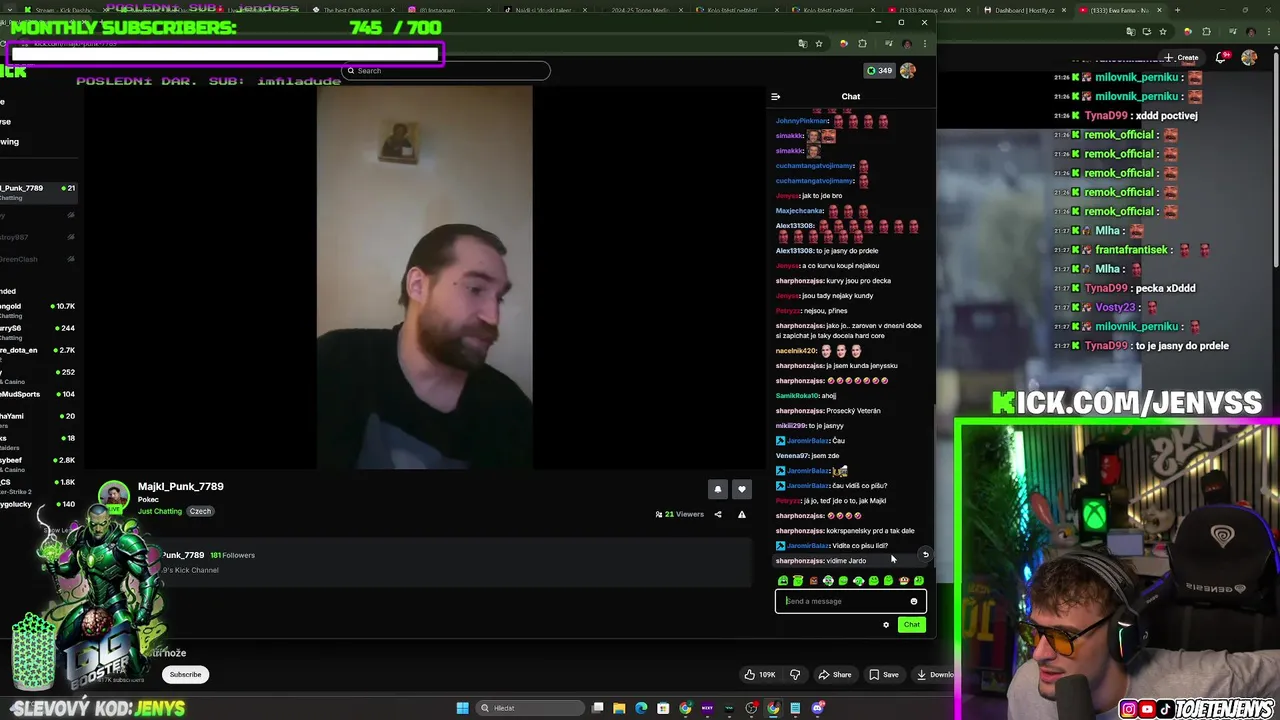The height and width of the screenshot is (720, 1280).
Task: Report the stream via warning triangle
Action: tap(741, 514)
